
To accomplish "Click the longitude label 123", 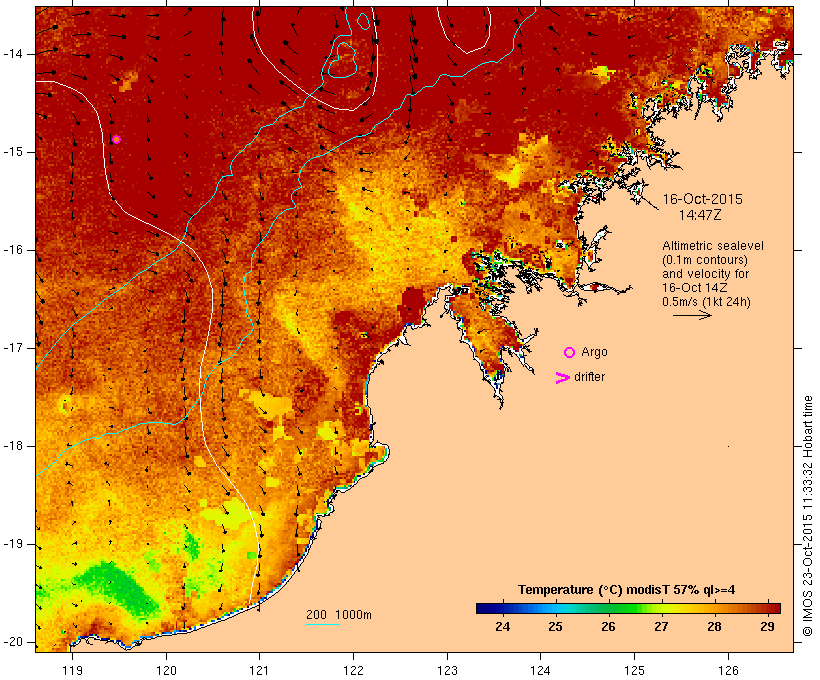I will tap(447, 671).
